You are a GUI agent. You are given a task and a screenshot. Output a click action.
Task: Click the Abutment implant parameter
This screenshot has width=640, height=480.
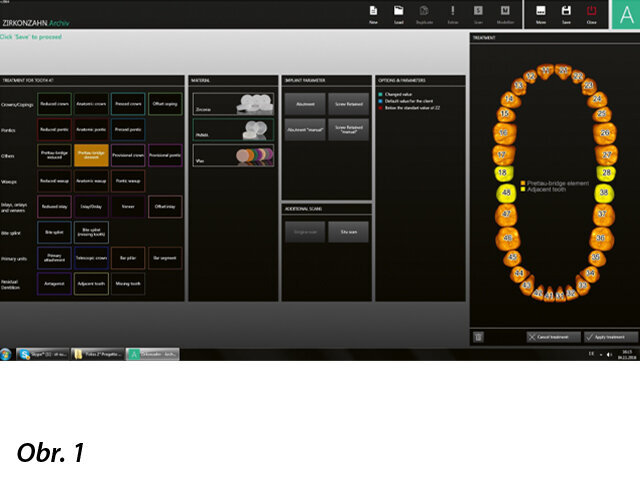click(x=304, y=103)
